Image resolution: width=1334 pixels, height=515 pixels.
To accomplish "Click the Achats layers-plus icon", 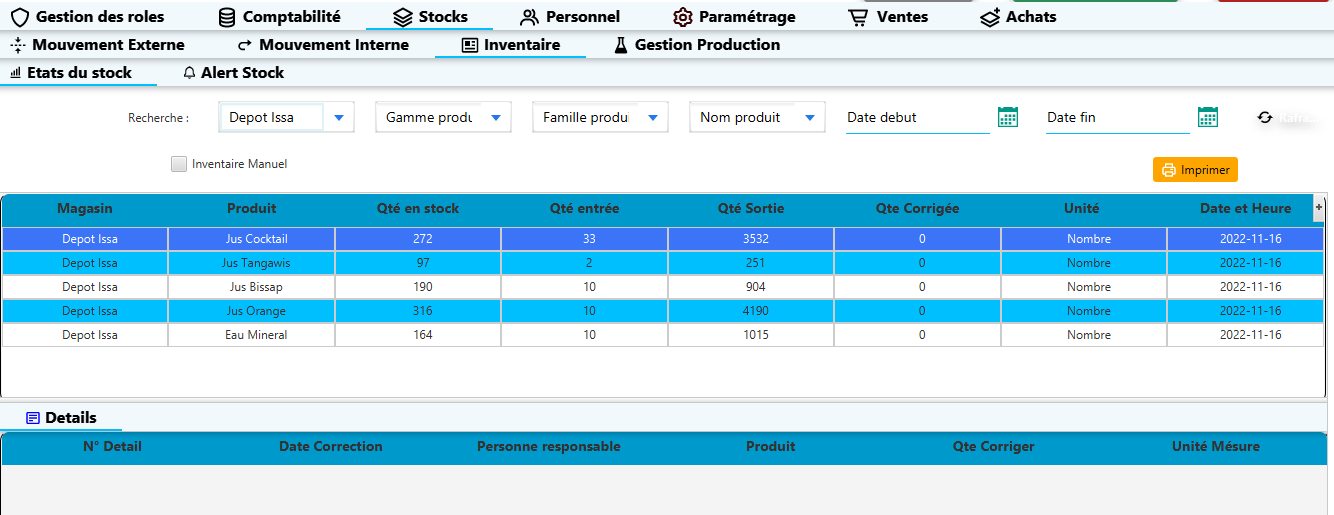I will pos(990,17).
